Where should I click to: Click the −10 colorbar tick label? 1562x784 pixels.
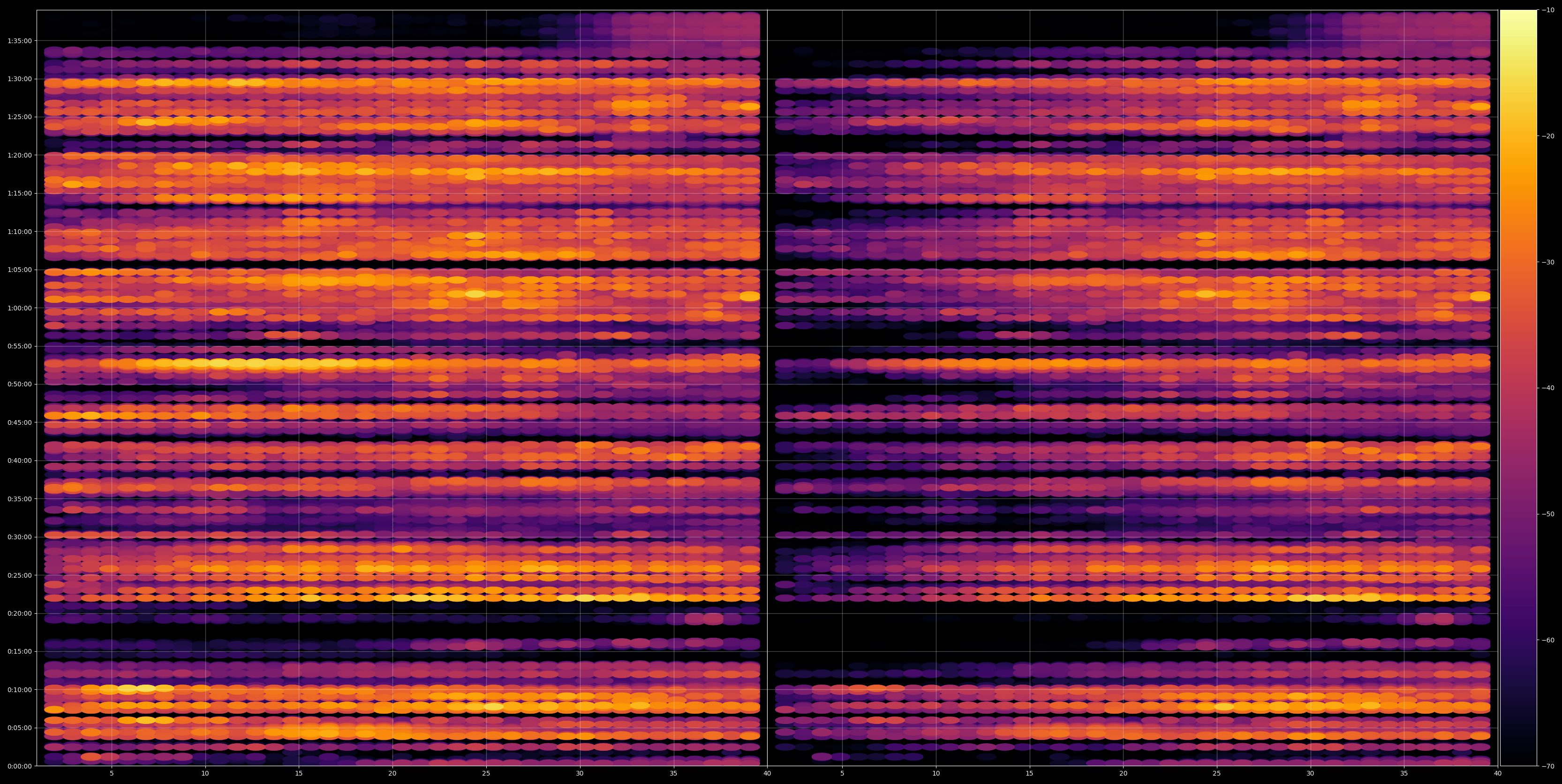click(1548, 10)
